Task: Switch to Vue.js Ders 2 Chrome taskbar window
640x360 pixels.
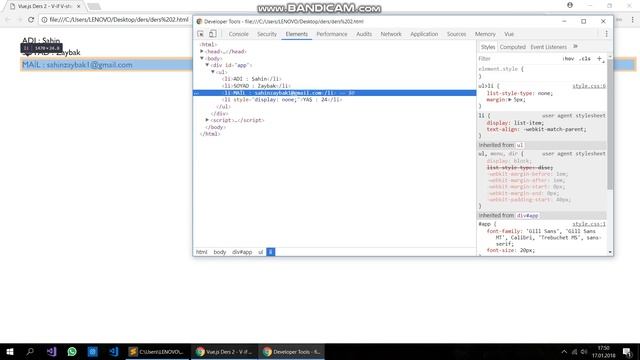Action: coord(224,351)
